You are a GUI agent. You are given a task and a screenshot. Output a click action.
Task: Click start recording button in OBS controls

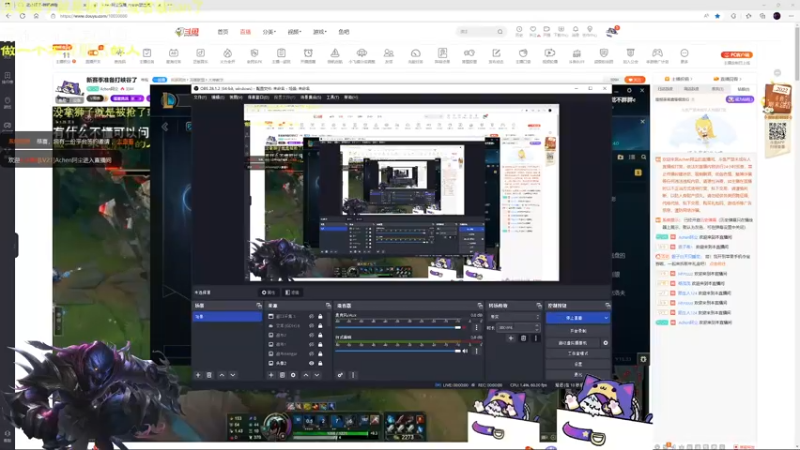pos(578,331)
